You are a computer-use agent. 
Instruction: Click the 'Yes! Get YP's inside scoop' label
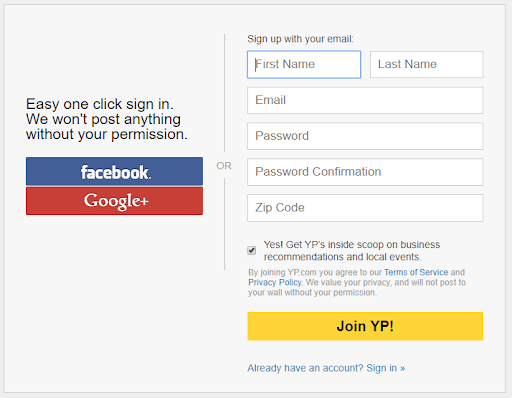[352, 251]
